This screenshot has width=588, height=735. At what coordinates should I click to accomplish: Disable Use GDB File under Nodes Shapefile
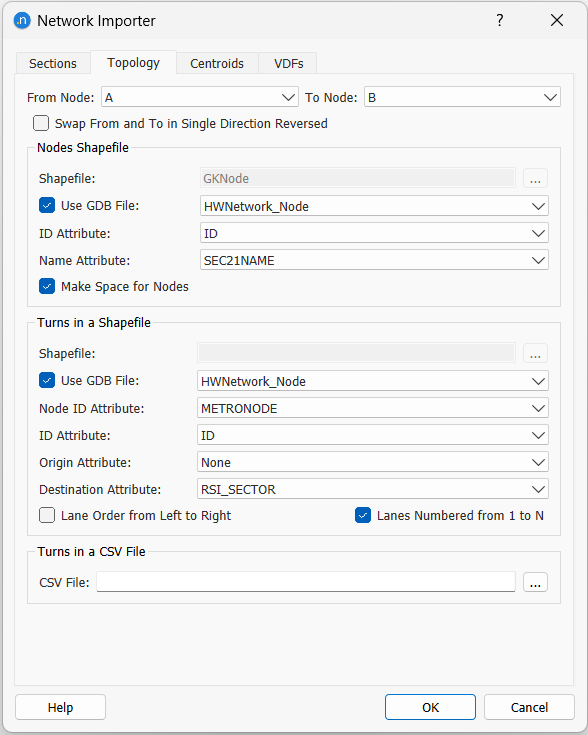click(47, 205)
